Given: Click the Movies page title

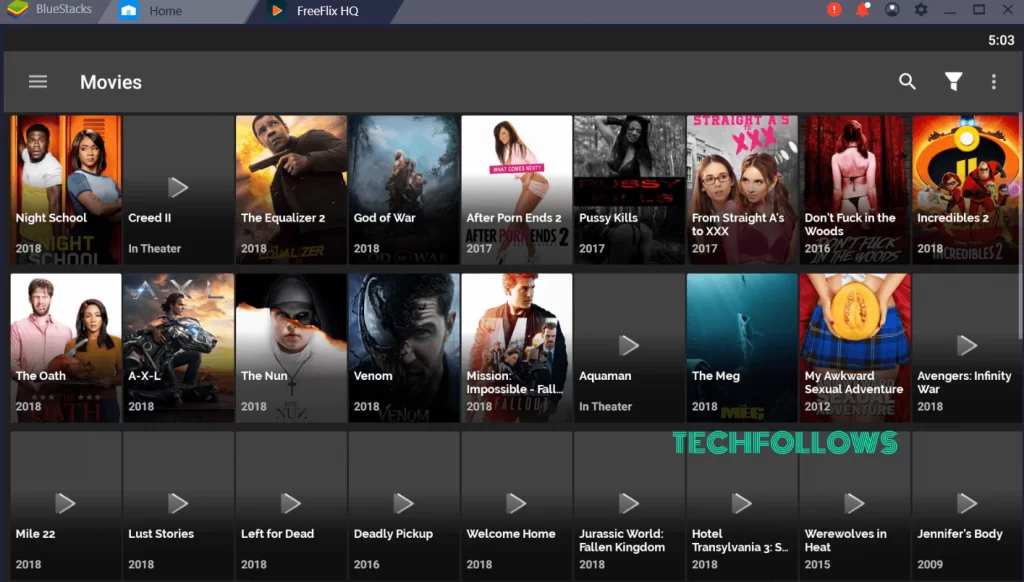Looking at the screenshot, I should point(110,82).
